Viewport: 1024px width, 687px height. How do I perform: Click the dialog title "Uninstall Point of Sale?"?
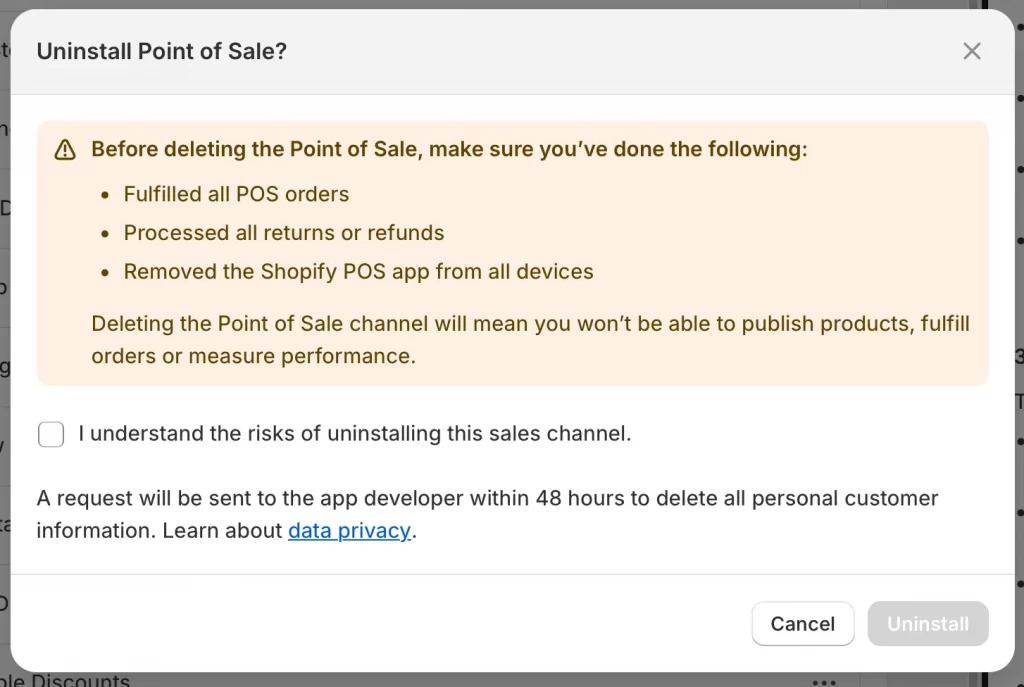[x=162, y=51]
